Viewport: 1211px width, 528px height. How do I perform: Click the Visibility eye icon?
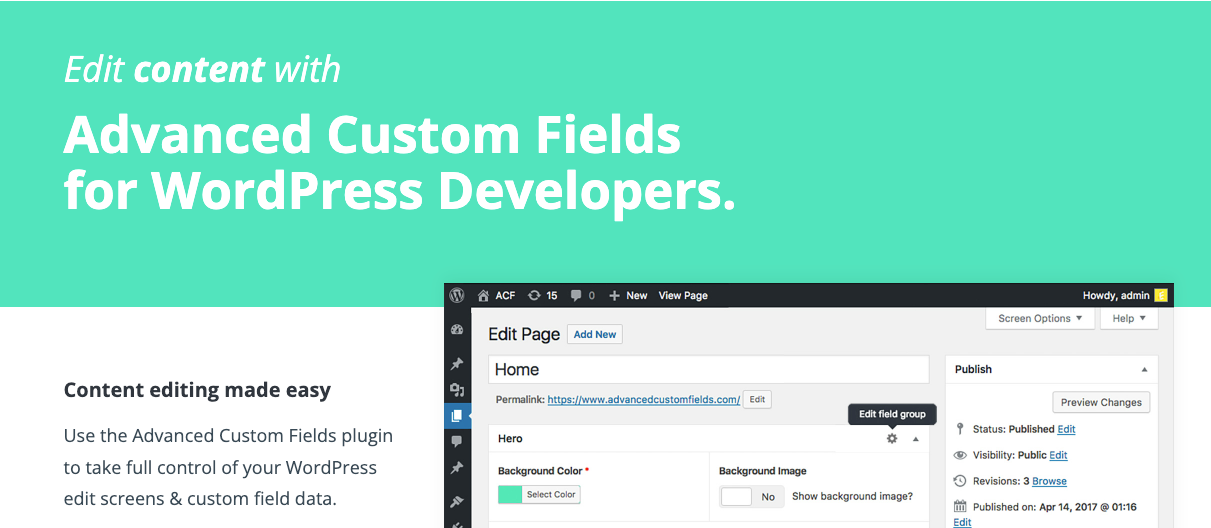pos(960,455)
